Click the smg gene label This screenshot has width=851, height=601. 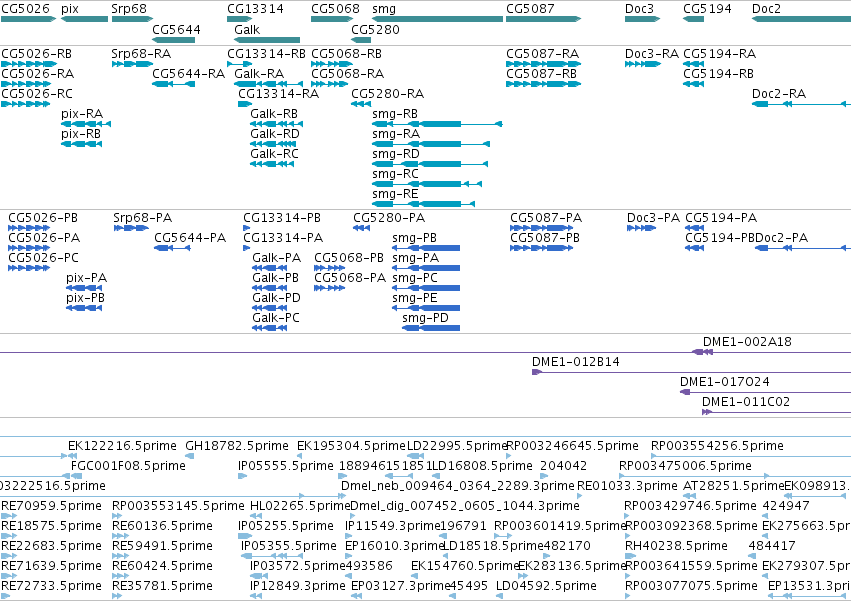384,9
